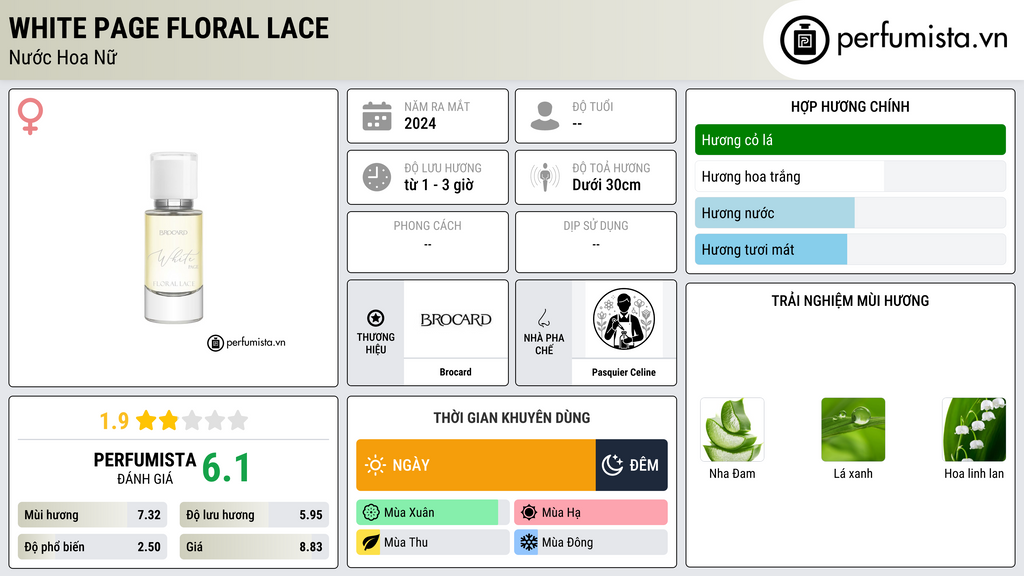
Task: Click the second gold rating star
Action: [169, 420]
